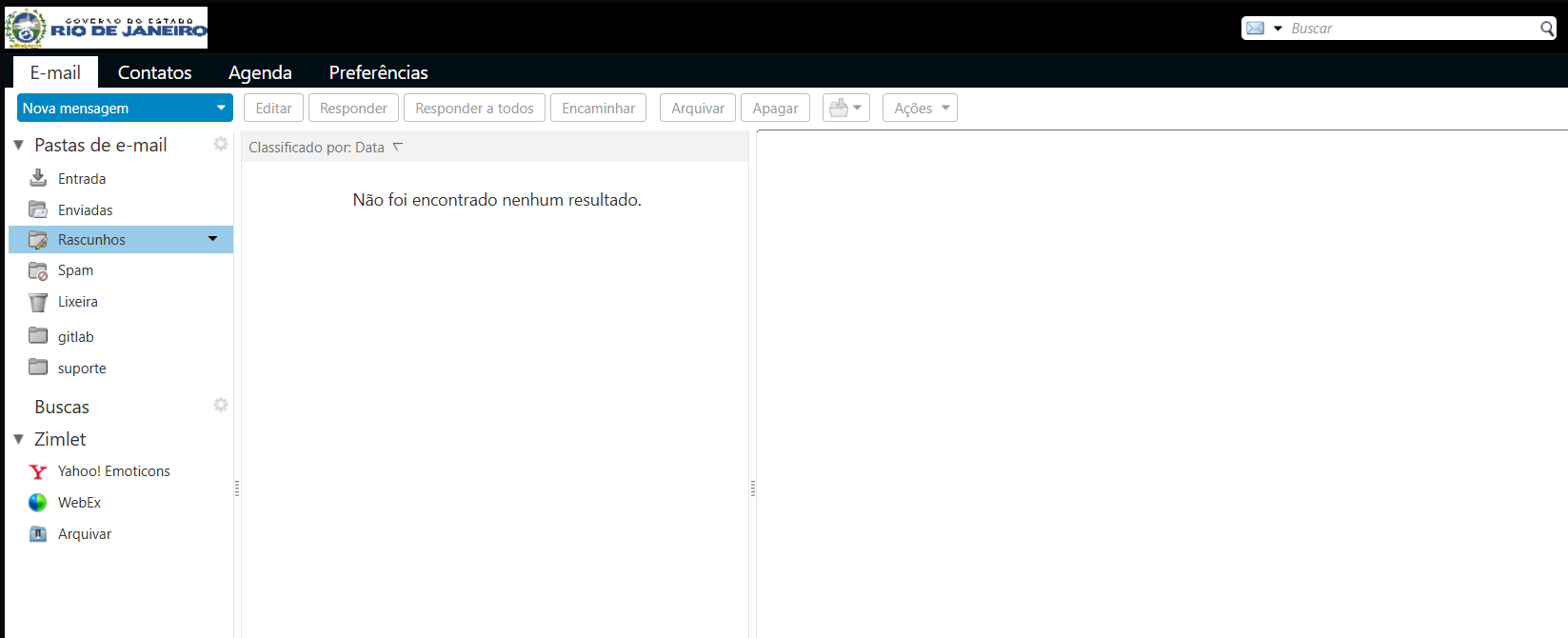Open the Entrada inbox folder icon
This screenshot has width=1568, height=638.
[x=38, y=178]
